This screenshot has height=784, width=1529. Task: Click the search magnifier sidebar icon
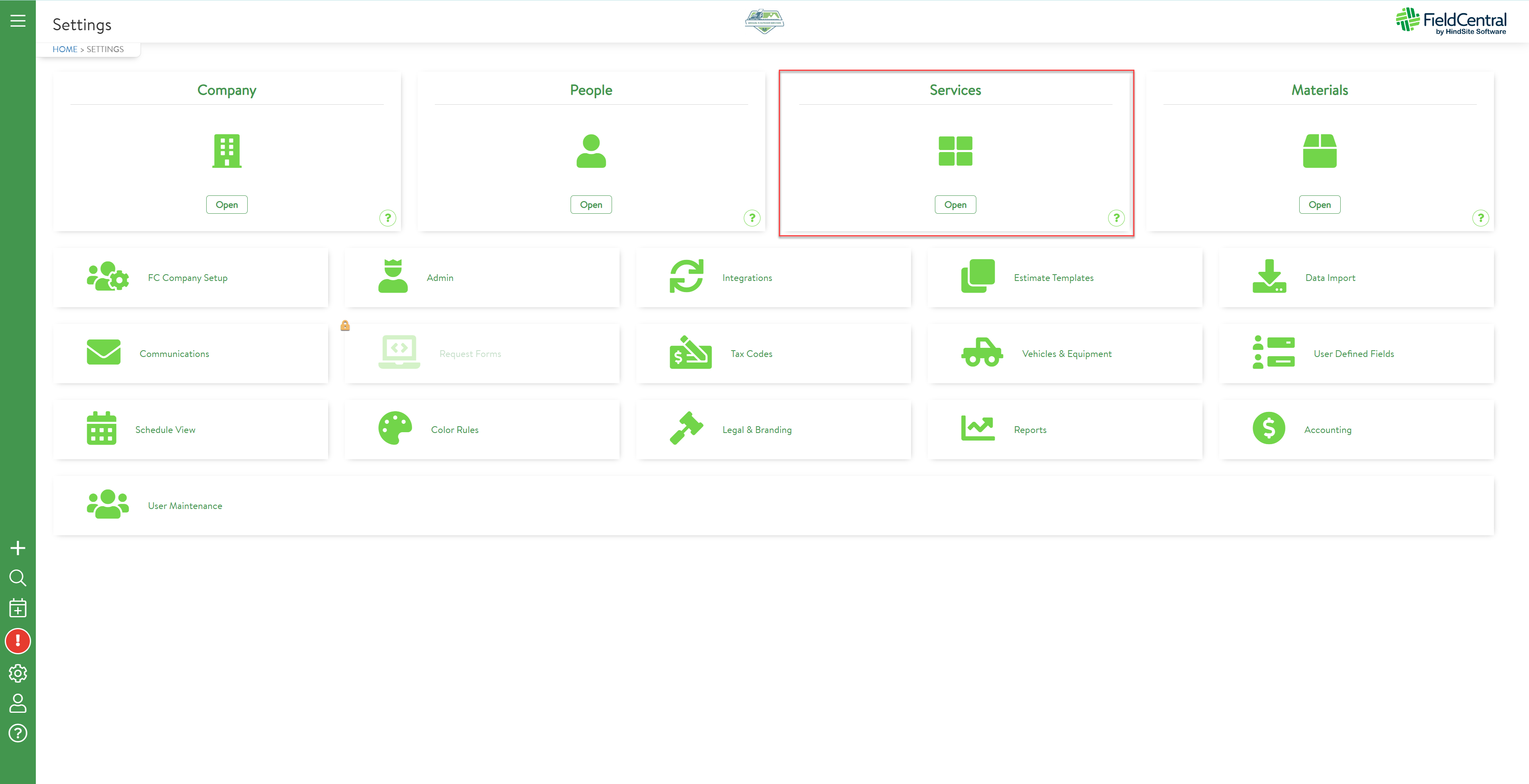click(18, 577)
